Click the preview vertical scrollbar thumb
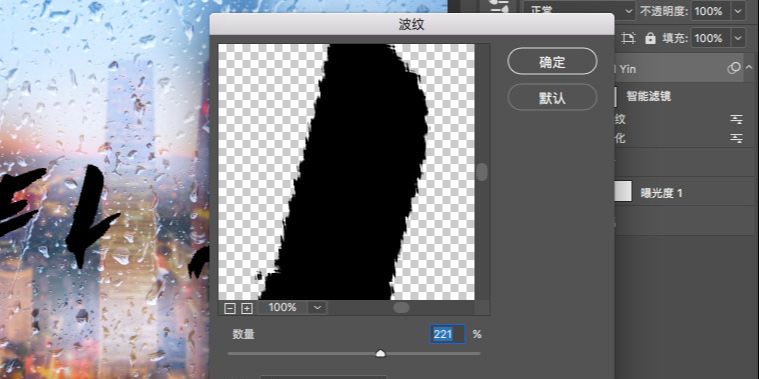This screenshot has width=759, height=379. point(481,172)
